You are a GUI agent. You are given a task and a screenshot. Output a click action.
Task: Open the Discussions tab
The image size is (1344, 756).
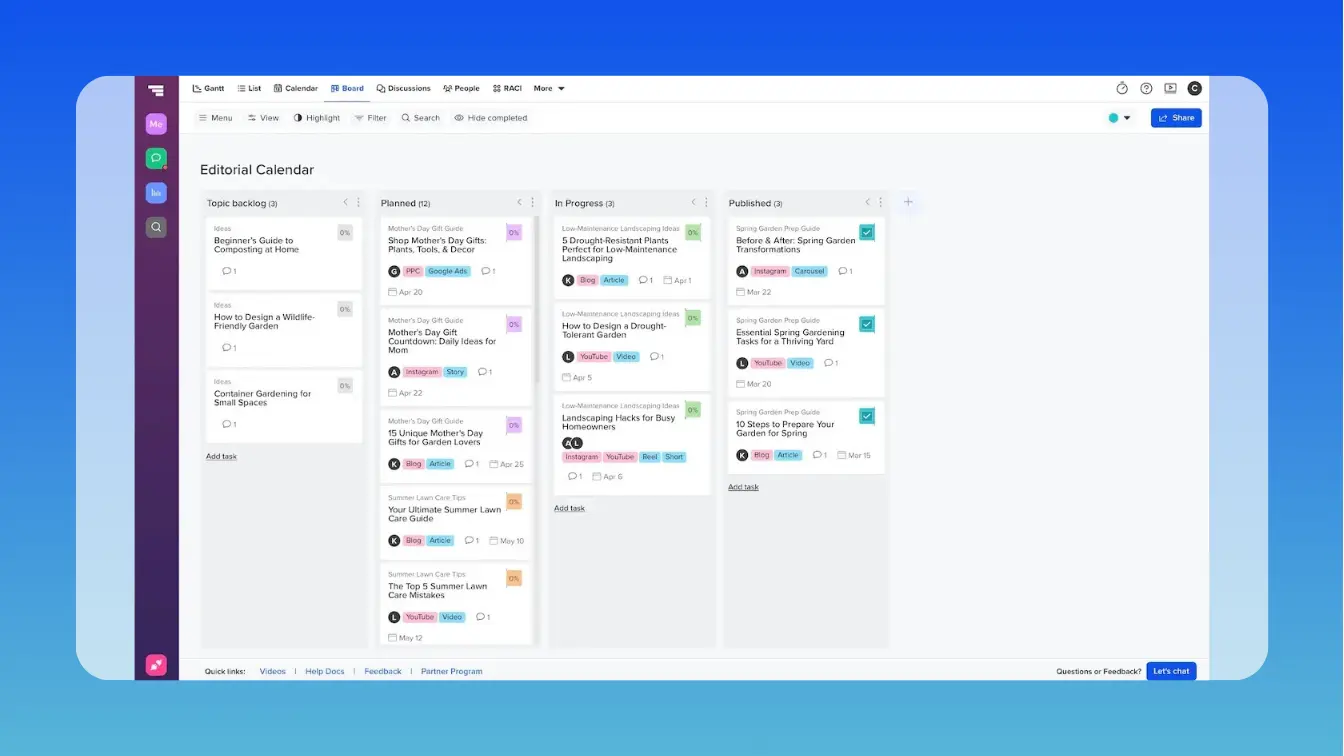(403, 88)
